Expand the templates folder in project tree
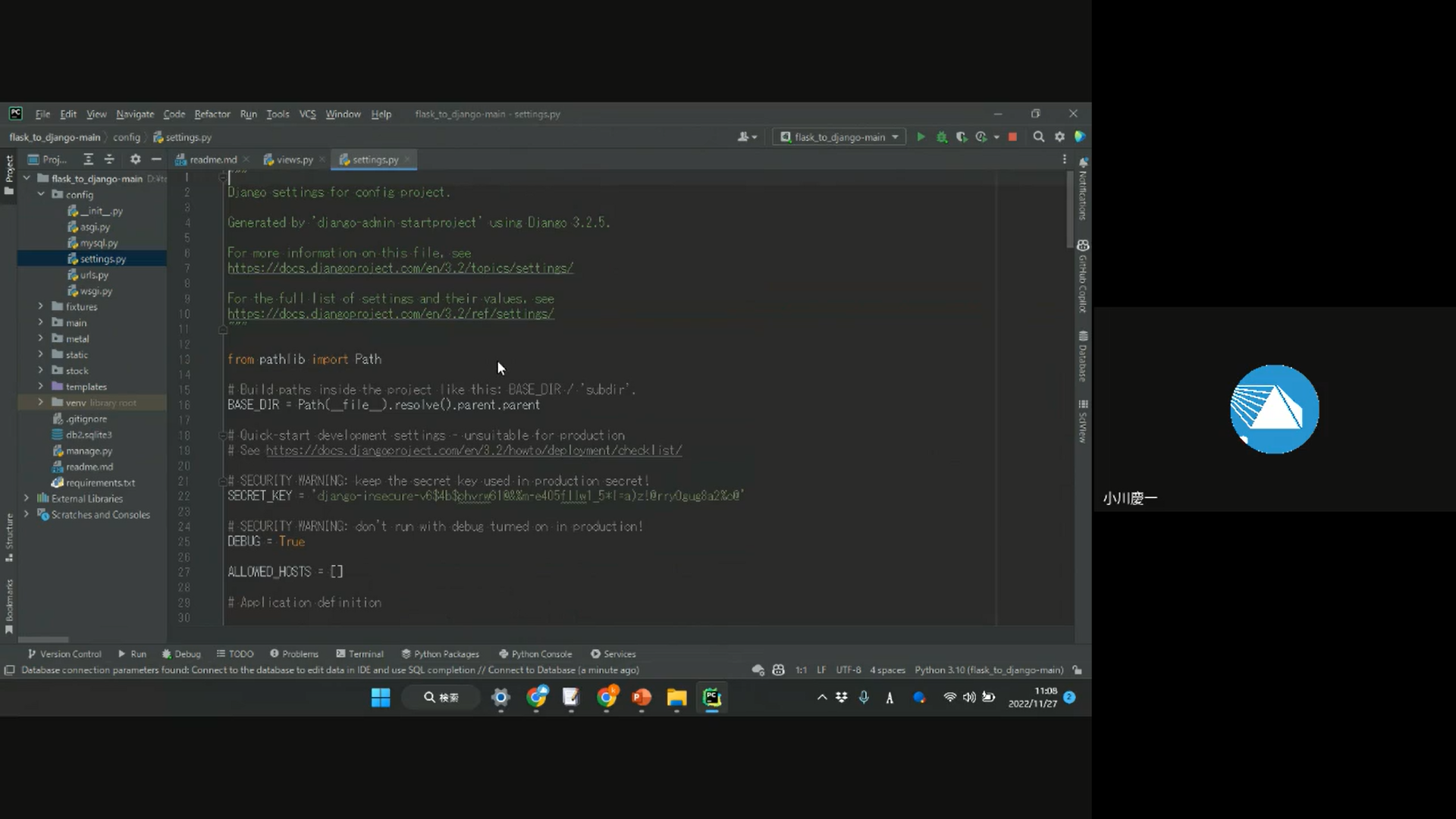Viewport: 1456px width, 819px height. coord(41,387)
